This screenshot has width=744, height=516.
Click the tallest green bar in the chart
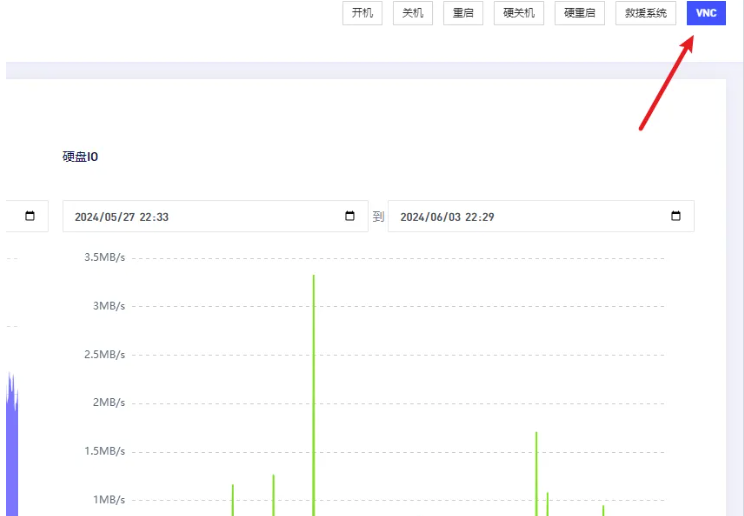[314, 400]
